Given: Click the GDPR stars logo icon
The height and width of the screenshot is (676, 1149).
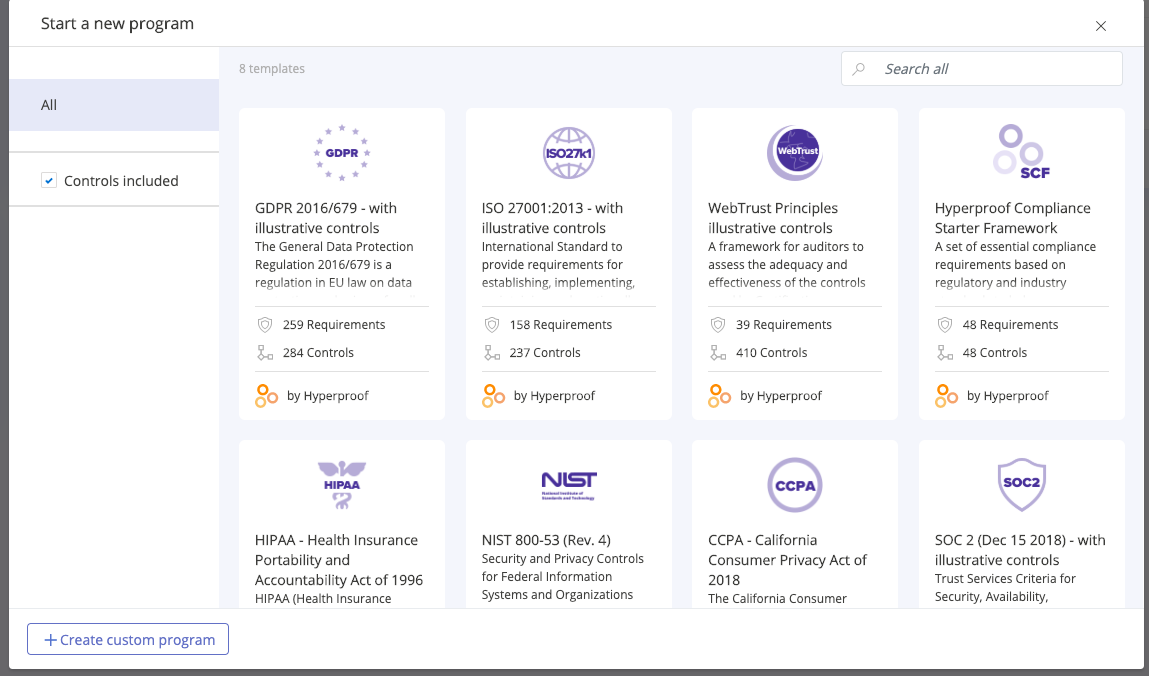Looking at the screenshot, I should click(341, 152).
